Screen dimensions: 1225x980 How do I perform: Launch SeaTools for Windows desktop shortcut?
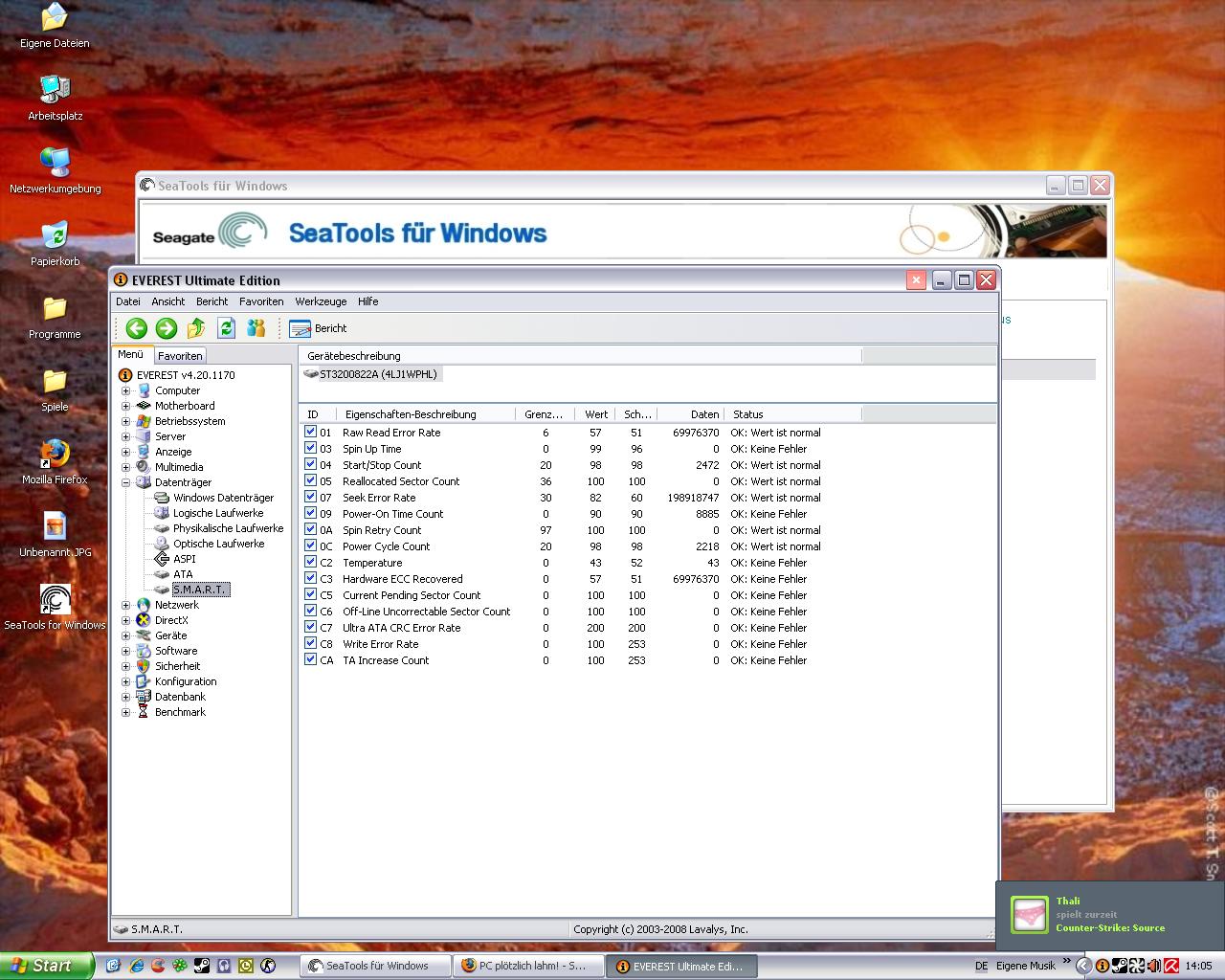[x=55, y=607]
